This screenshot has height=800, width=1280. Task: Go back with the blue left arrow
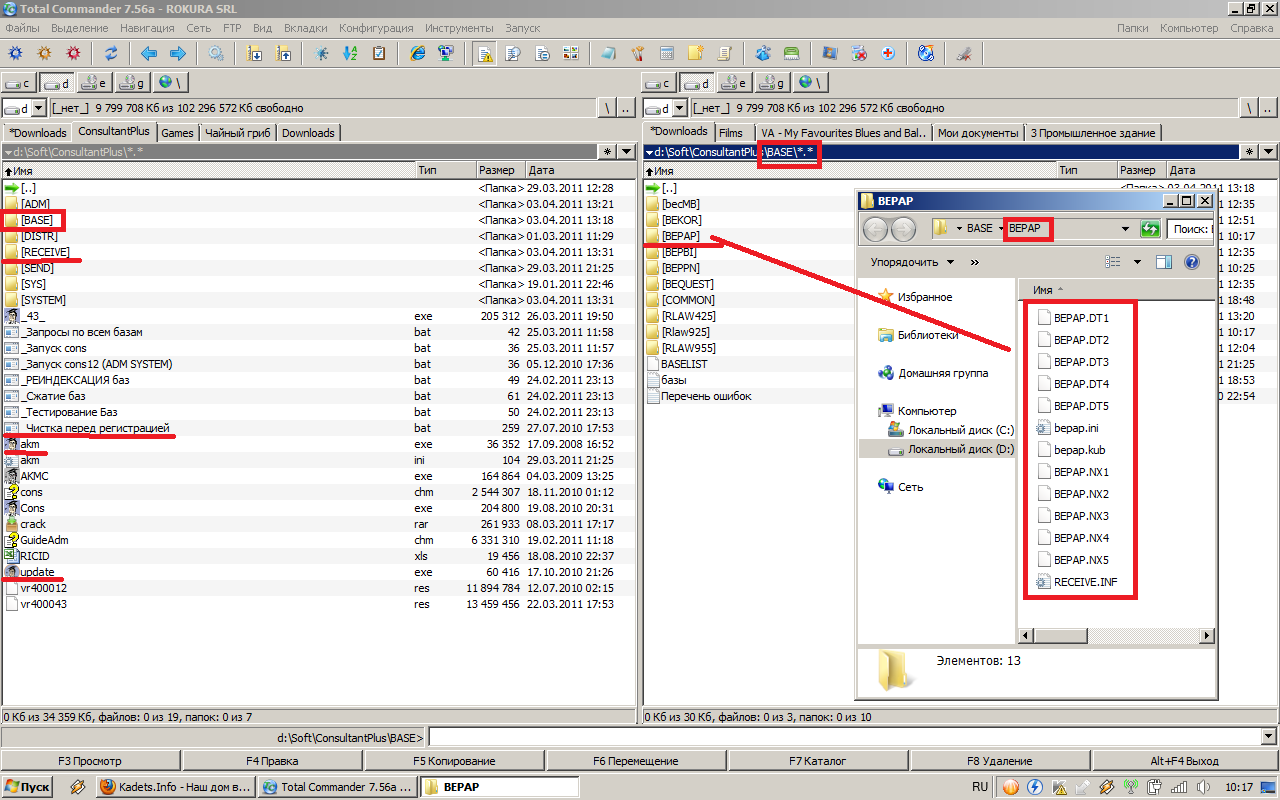pyautogui.click(x=148, y=53)
